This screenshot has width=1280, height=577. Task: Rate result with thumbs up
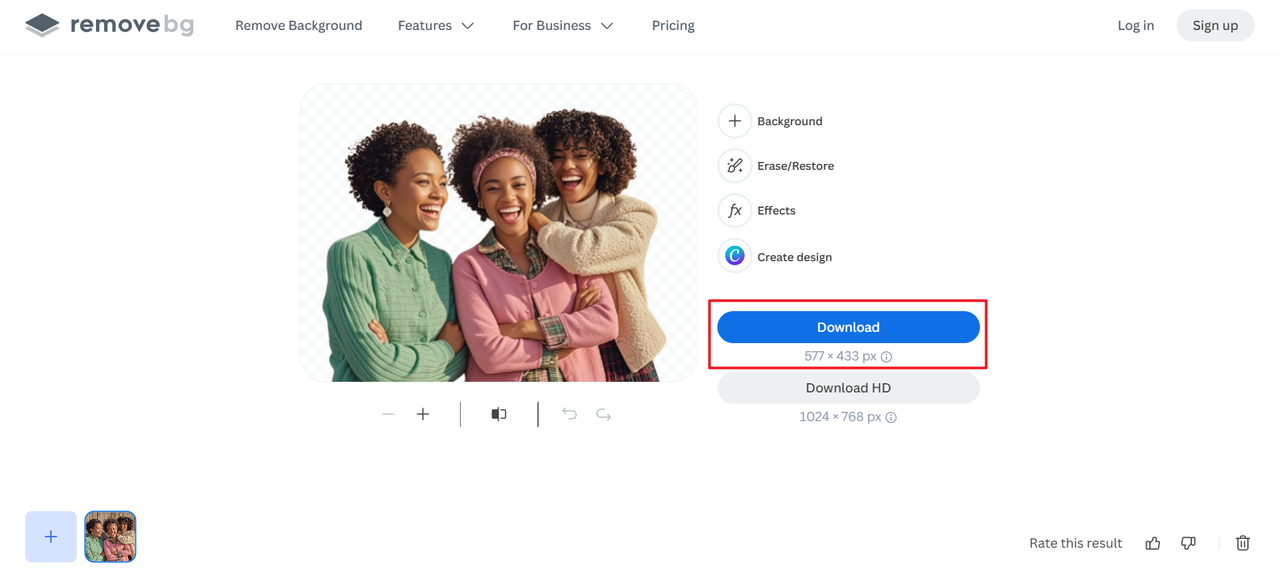click(1153, 543)
